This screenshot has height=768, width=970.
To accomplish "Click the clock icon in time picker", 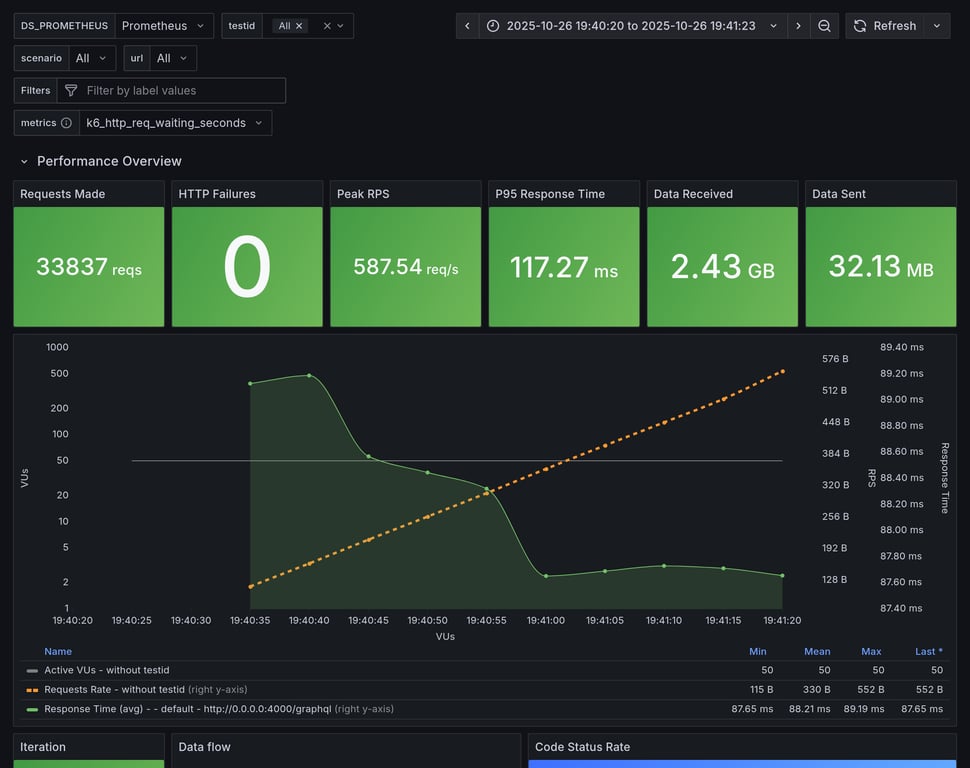I will coord(494,26).
